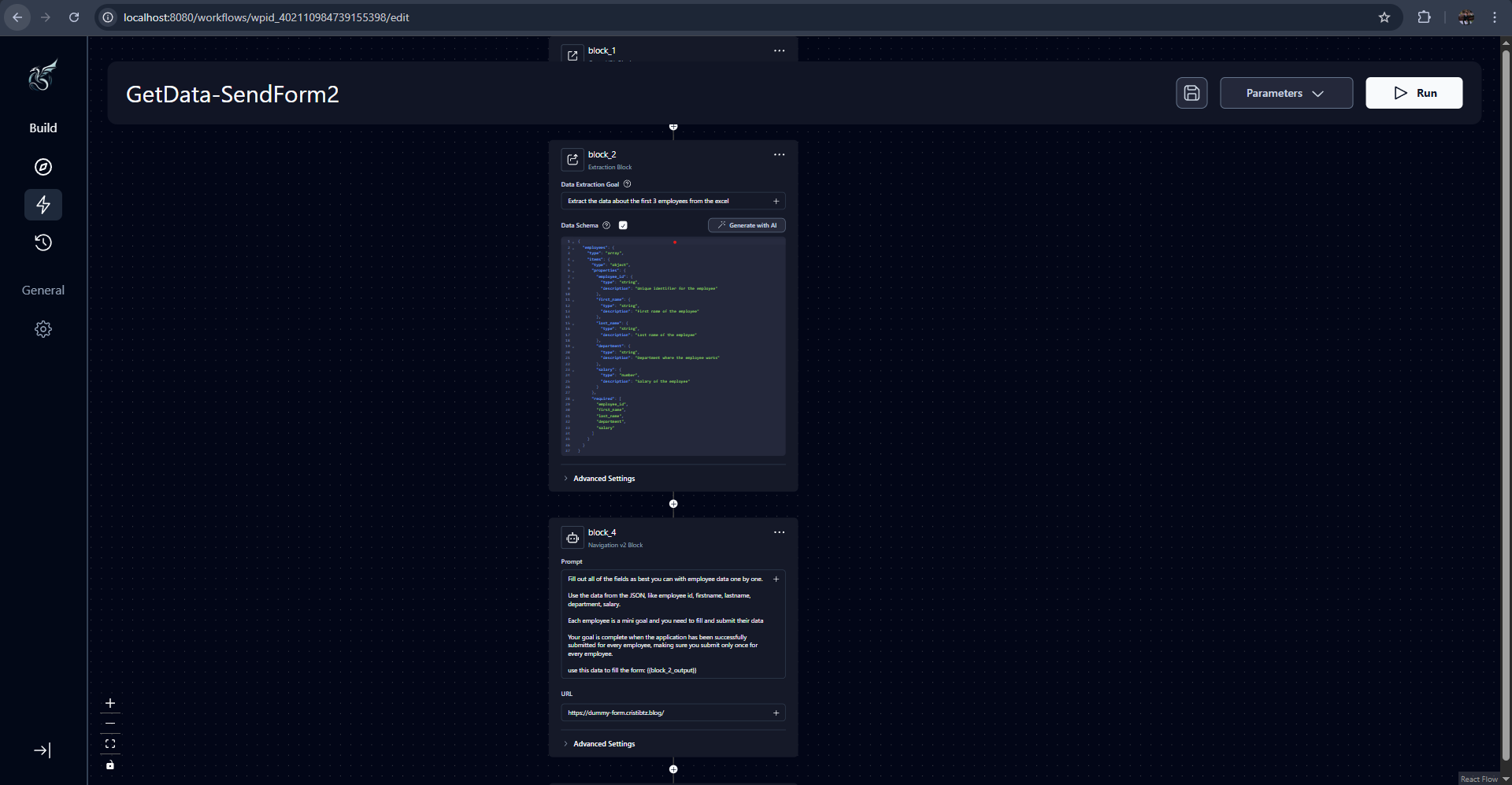
Task: Open the Settings gear icon in sidebar
Action: tap(43, 329)
